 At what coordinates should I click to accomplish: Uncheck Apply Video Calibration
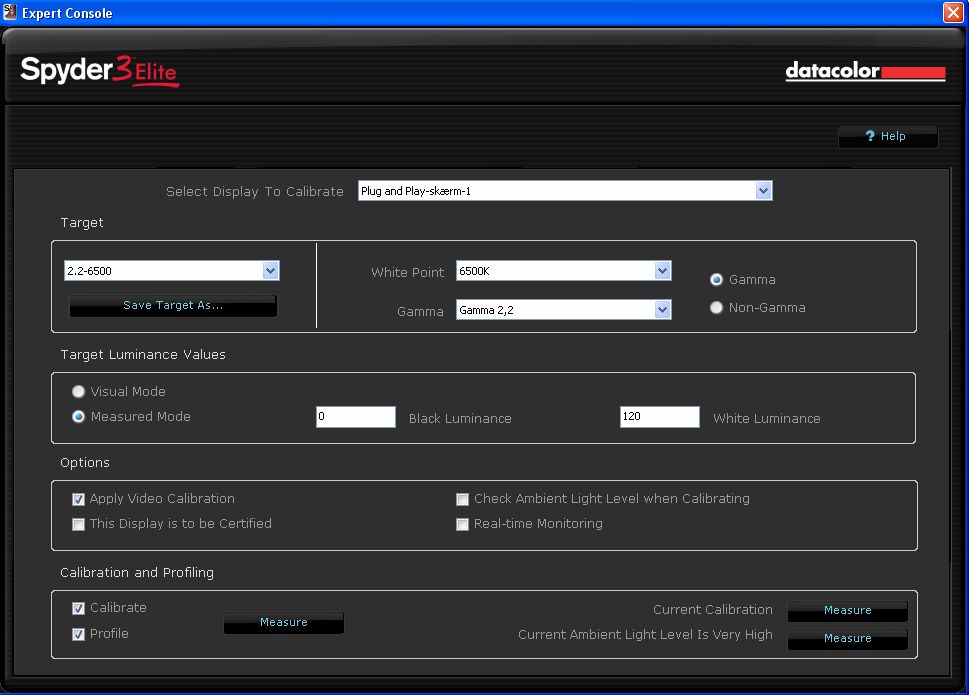click(x=78, y=499)
